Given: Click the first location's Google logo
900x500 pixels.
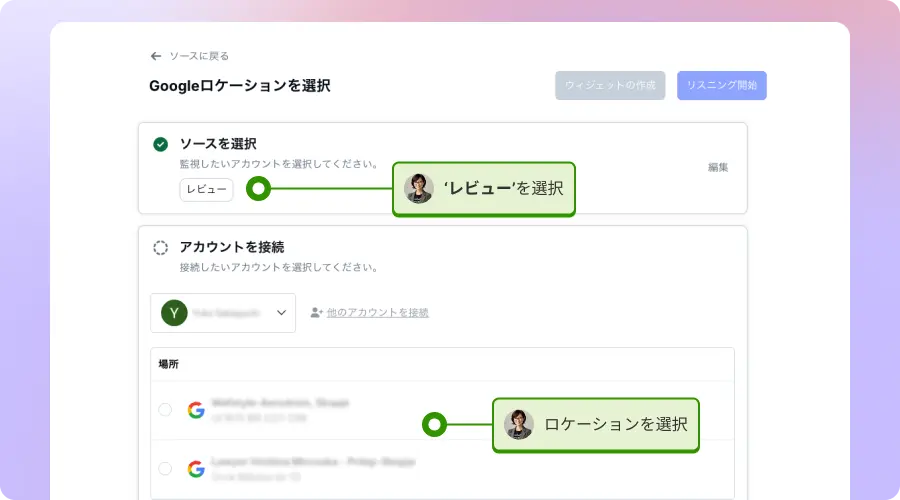Looking at the screenshot, I should tap(195, 410).
